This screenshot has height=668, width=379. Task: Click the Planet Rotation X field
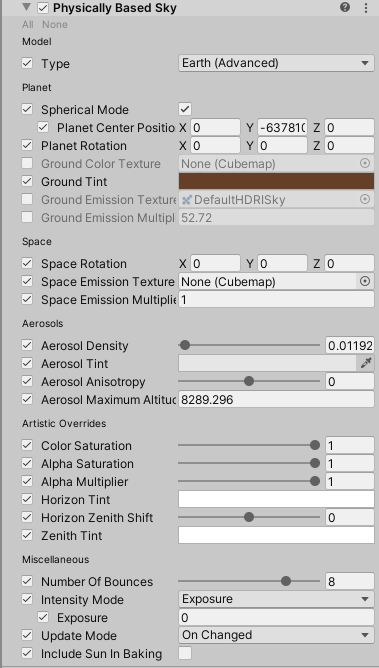(215, 146)
